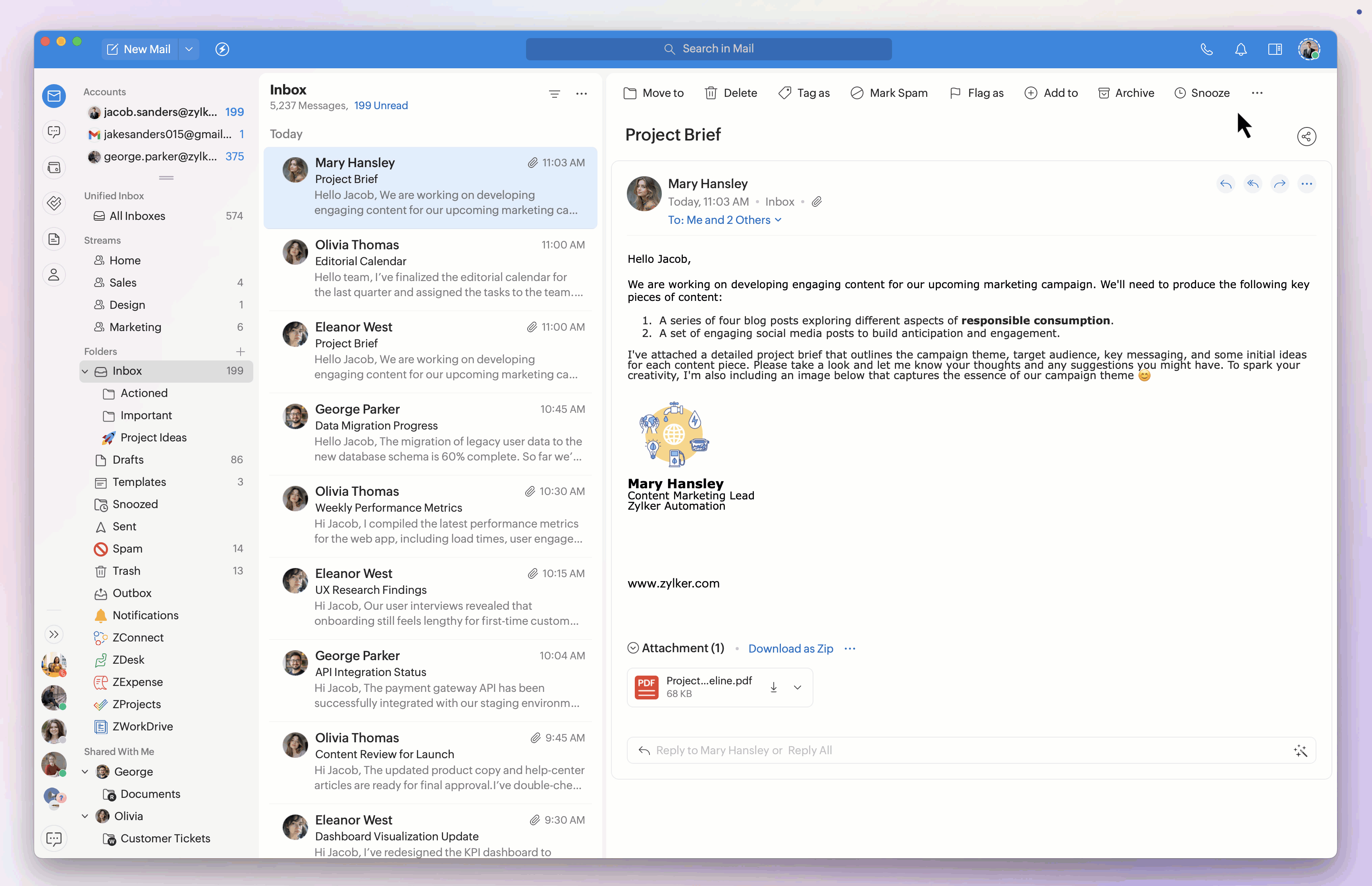
Task: Open the lightning quick actions icon
Action: pyautogui.click(x=222, y=50)
